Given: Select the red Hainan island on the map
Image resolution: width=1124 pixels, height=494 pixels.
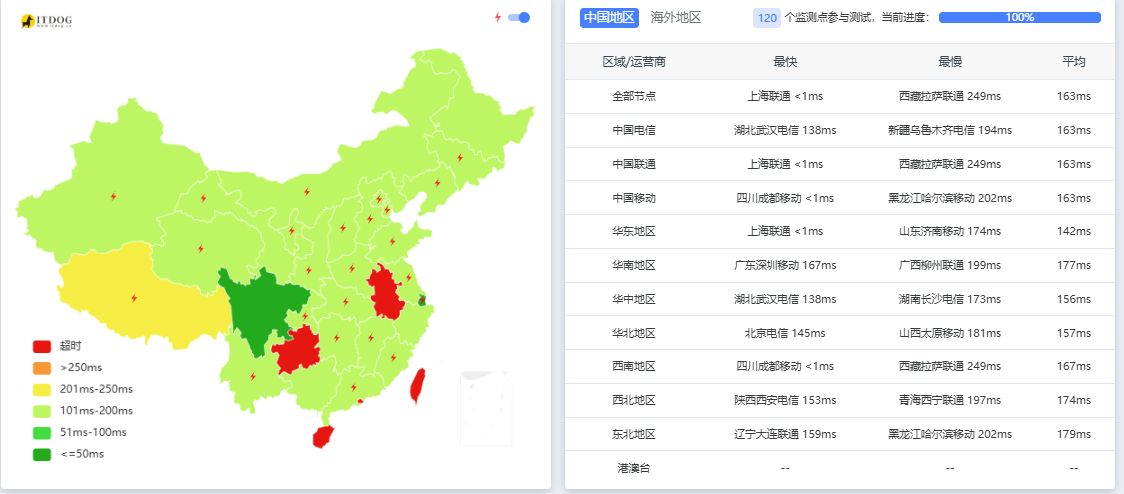Looking at the screenshot, I should pyautogui.click(x=323, y=437).
